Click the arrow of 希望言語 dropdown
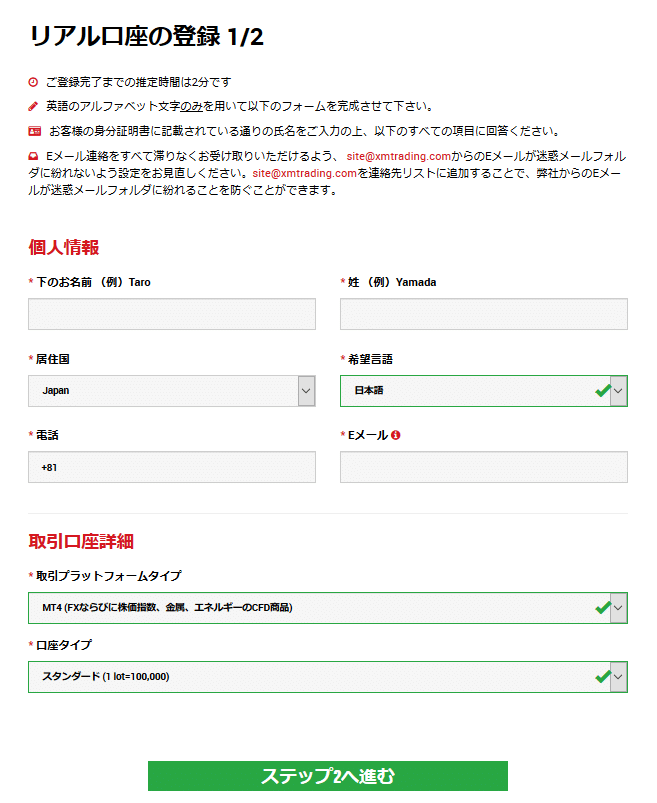Viewport: 657px width, 803px height. click(x=619, y=391)
